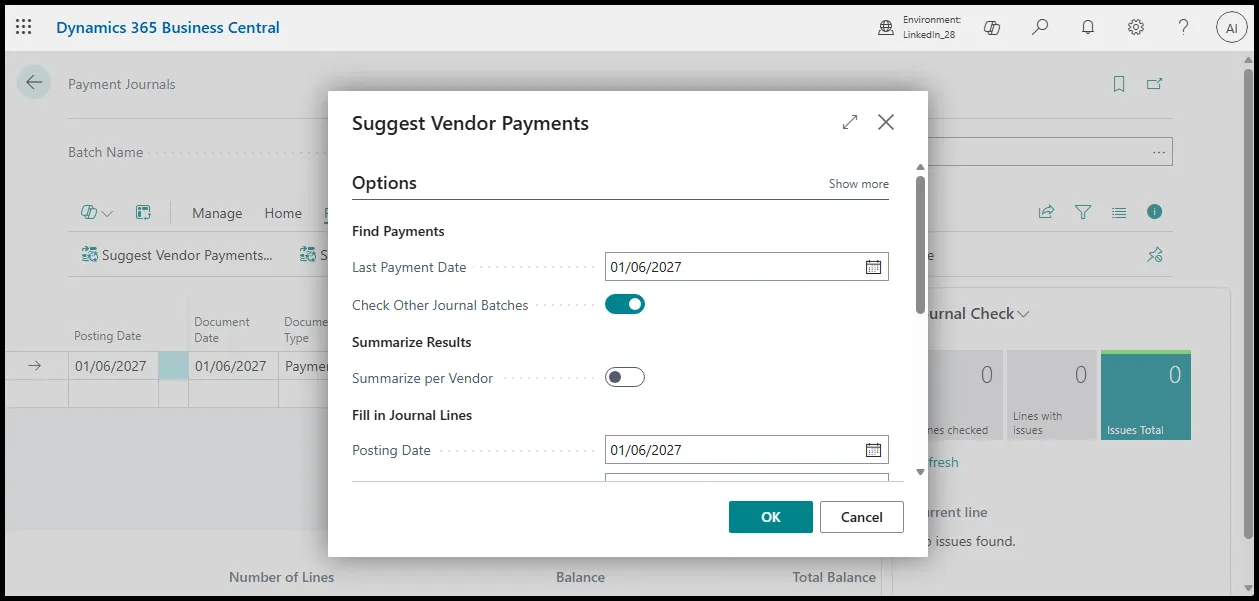
Task: Open the filter pane funnel icon
Action: point(1083,212)
